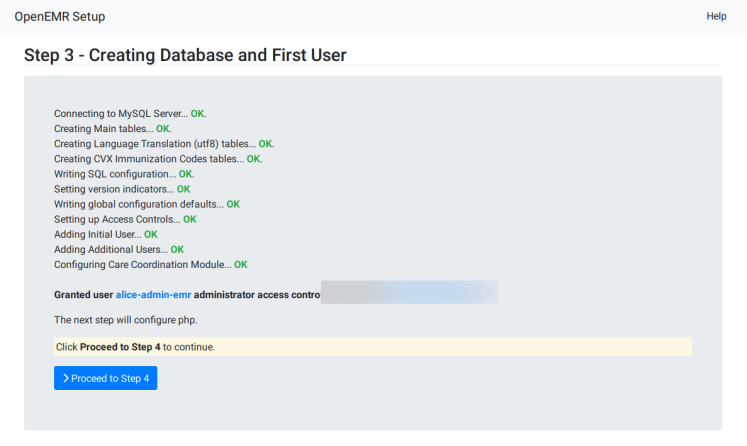
Task: Click the Creating Main tables status line
Action: pyautogui.click(x=112, y=129)
